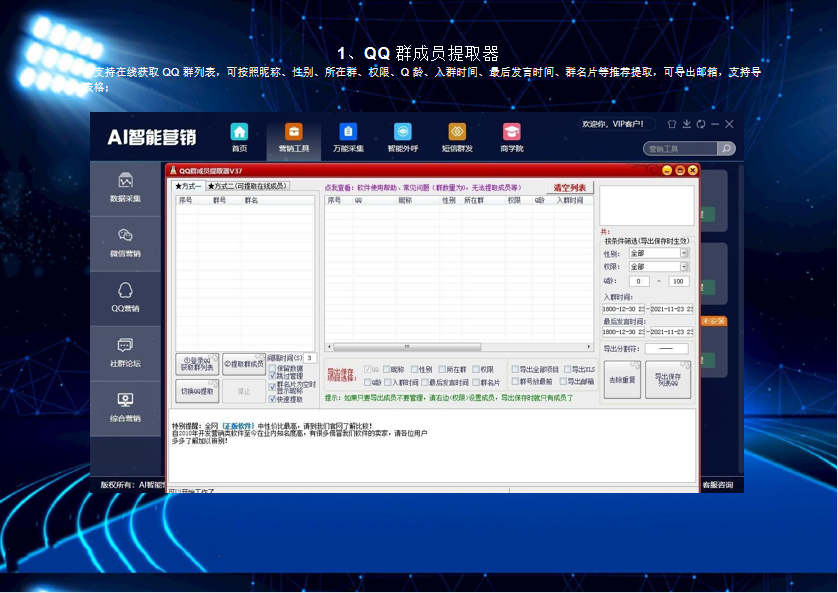Check the 群名片 export checkbox
Viewport: 838px width, 593px height.
pyautogui.click(x=476, y=382)
